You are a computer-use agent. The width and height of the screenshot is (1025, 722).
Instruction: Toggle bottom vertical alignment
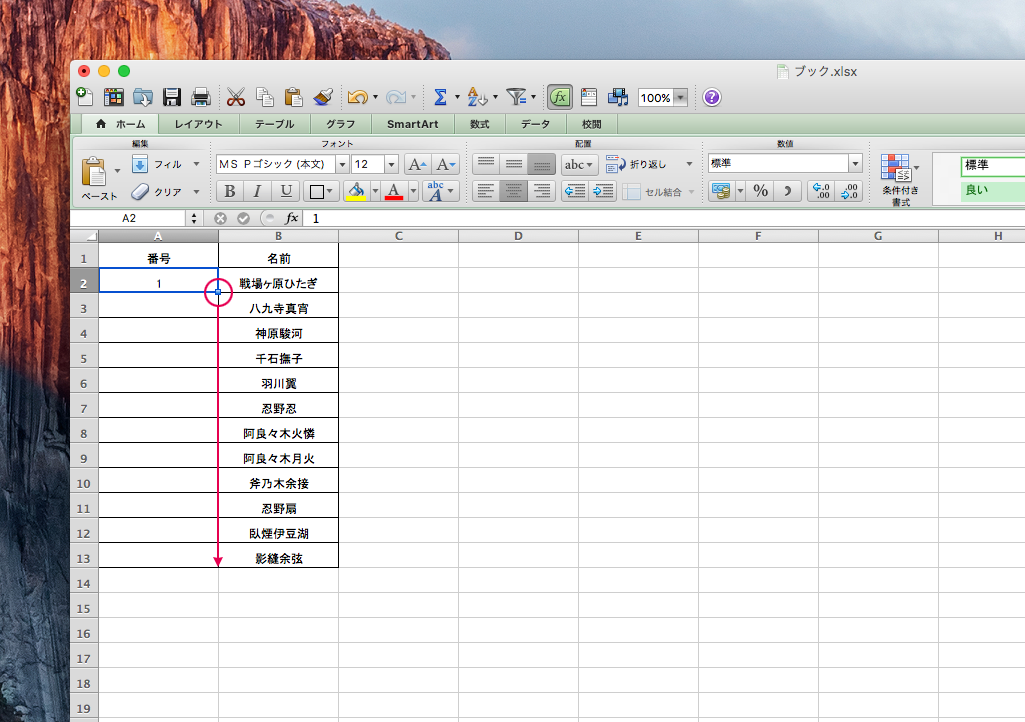point(541,163)
